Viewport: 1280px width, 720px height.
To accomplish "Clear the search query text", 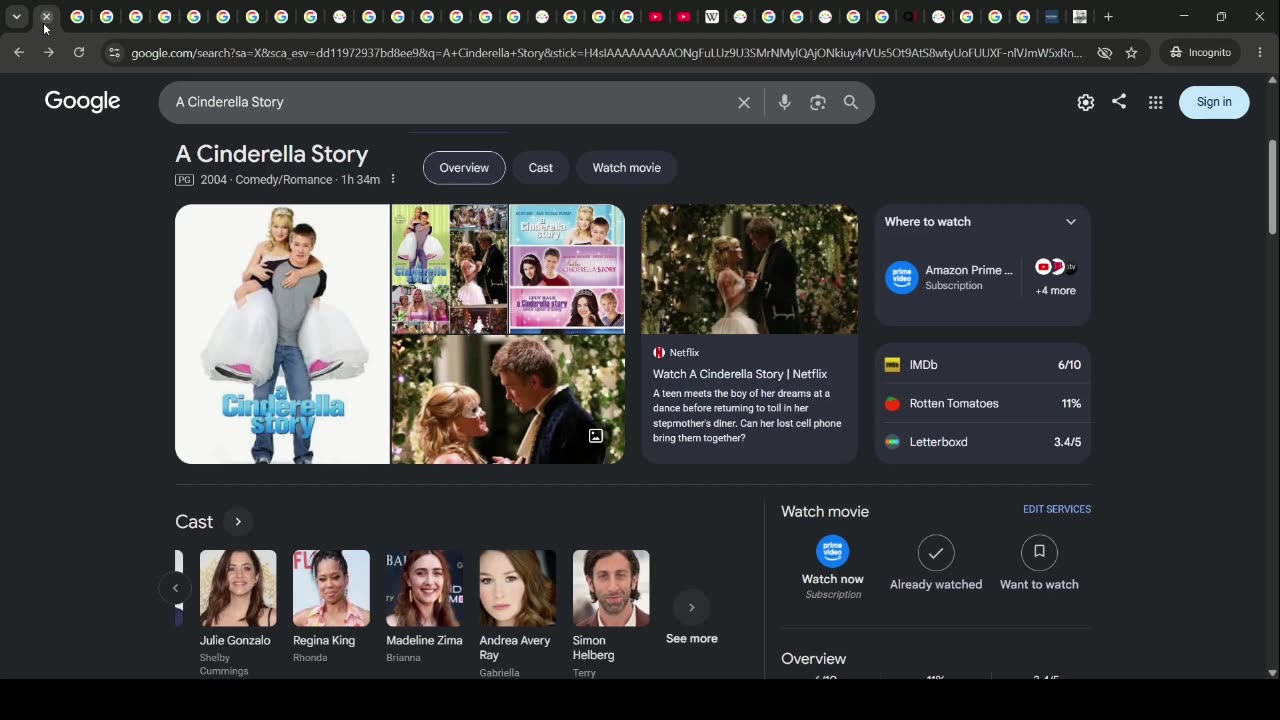I will (x=744, y=102).
